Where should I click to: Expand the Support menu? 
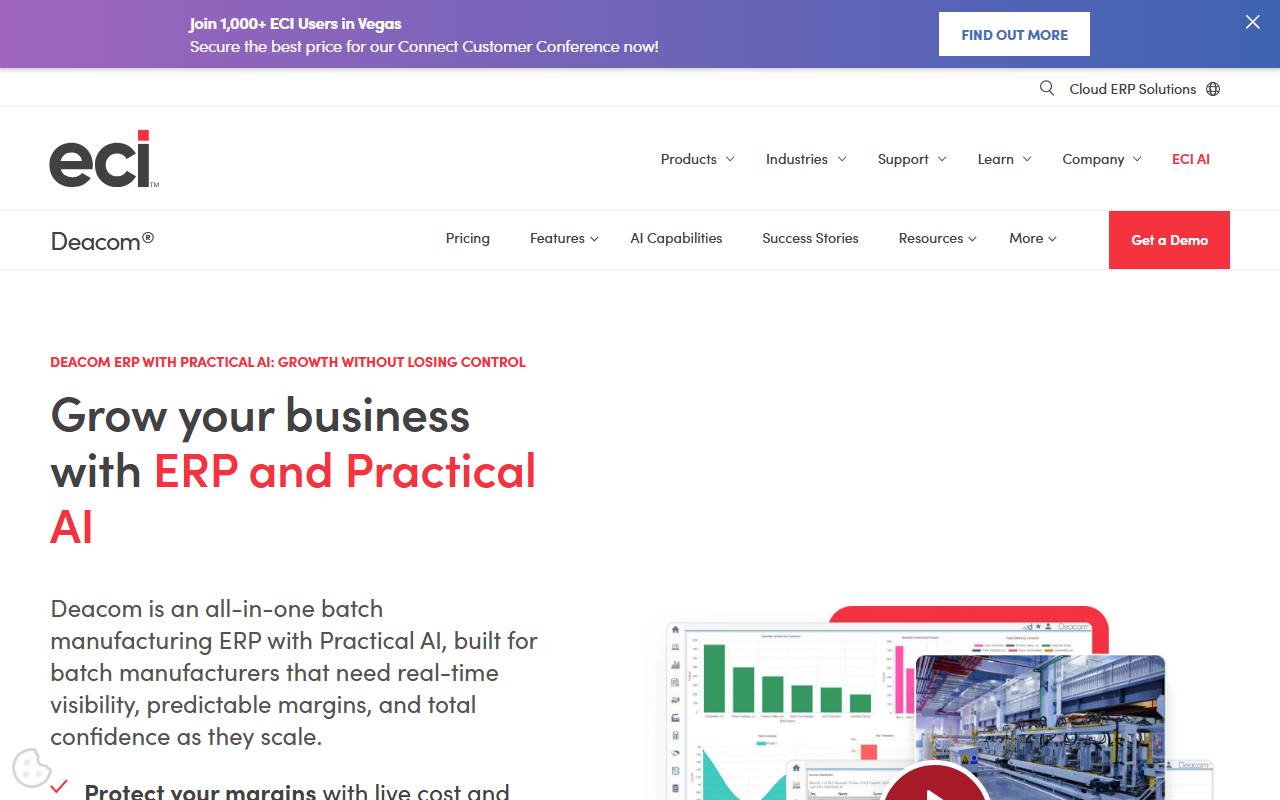click(912, 159)
